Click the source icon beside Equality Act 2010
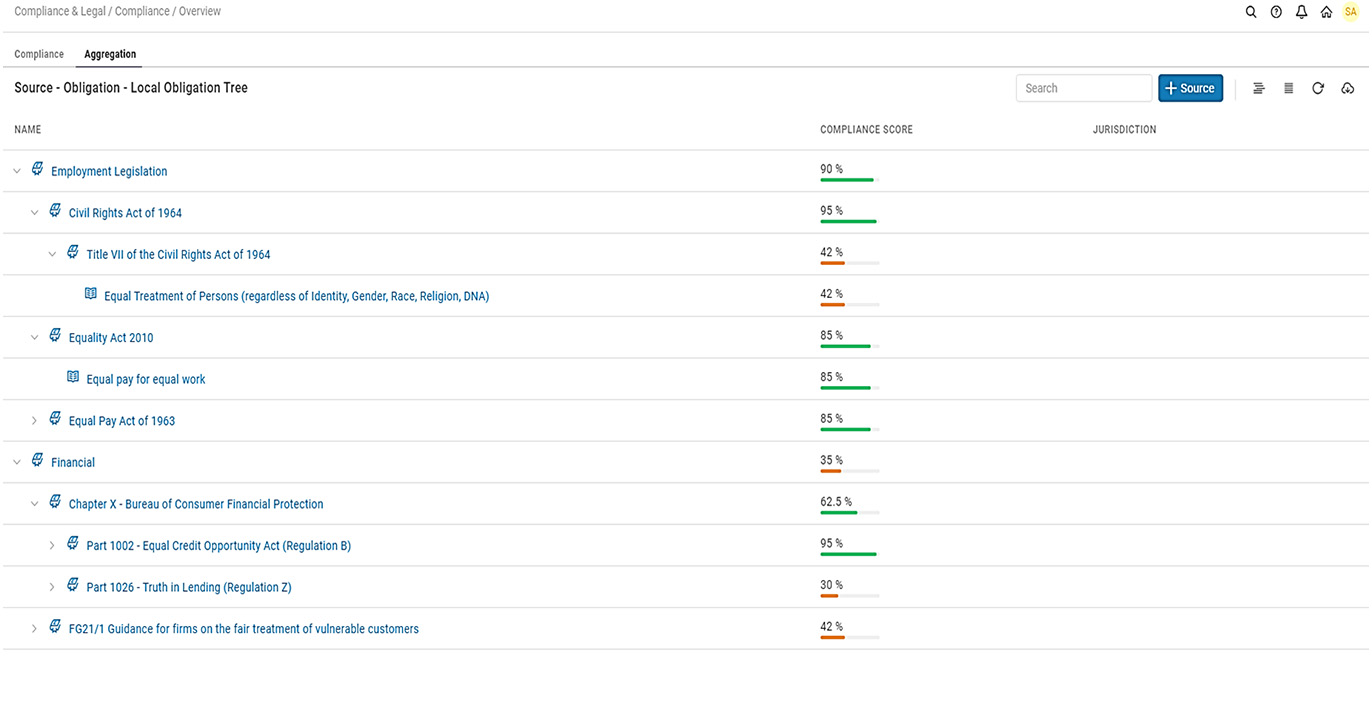Viewport: 1372px width, 709px height. (x=55, y=336)
